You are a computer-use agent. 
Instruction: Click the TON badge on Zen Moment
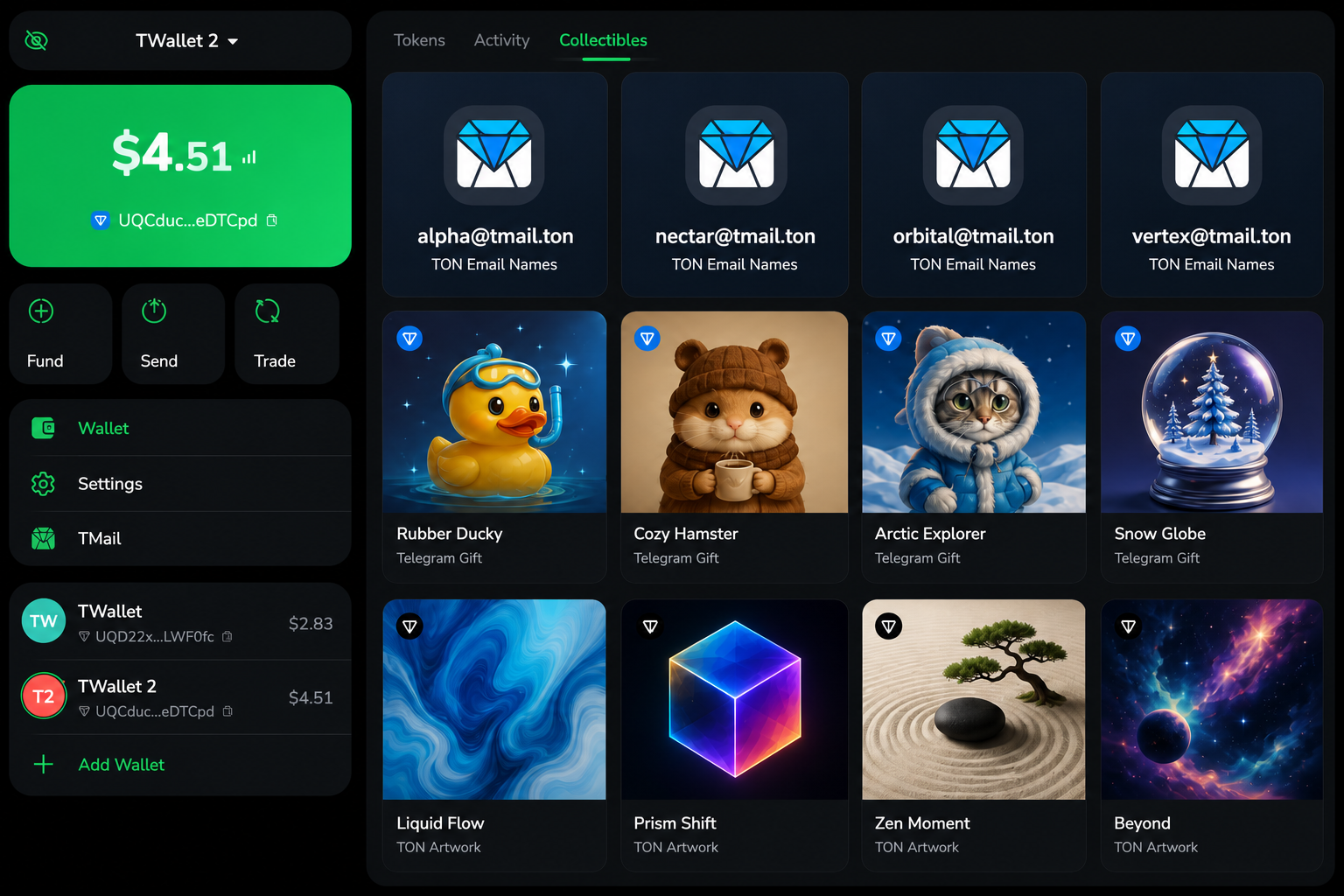coord(888,626)
